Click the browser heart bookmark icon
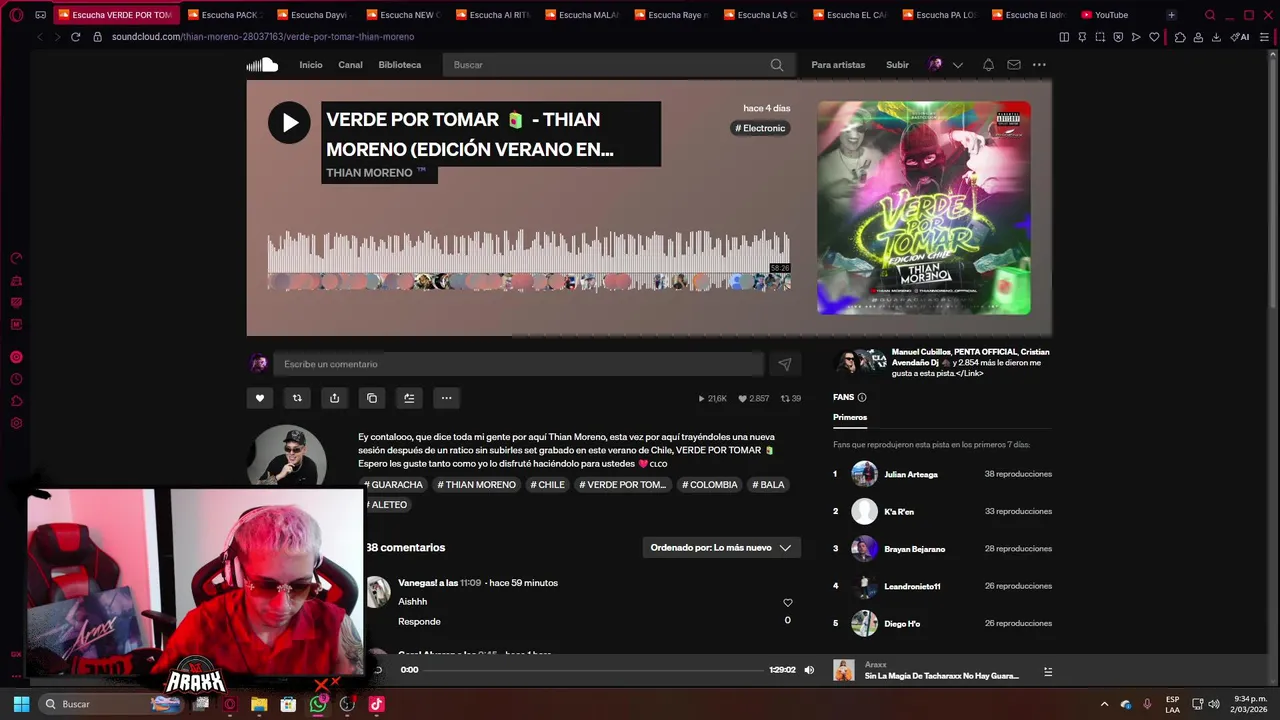The width and height of the screenshot is (1280, 720). coord(1154,37)
